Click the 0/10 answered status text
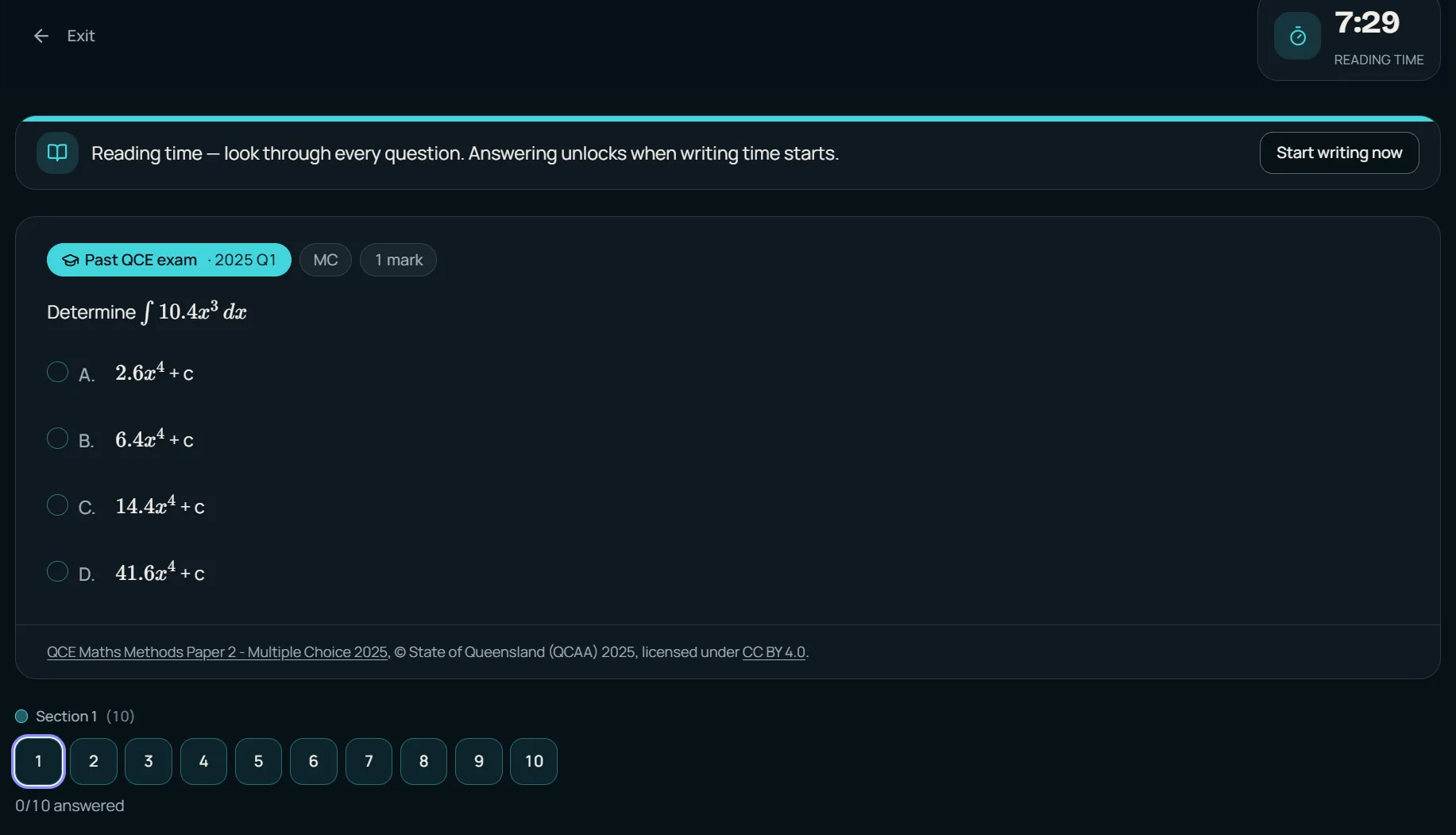 (70, 806)
